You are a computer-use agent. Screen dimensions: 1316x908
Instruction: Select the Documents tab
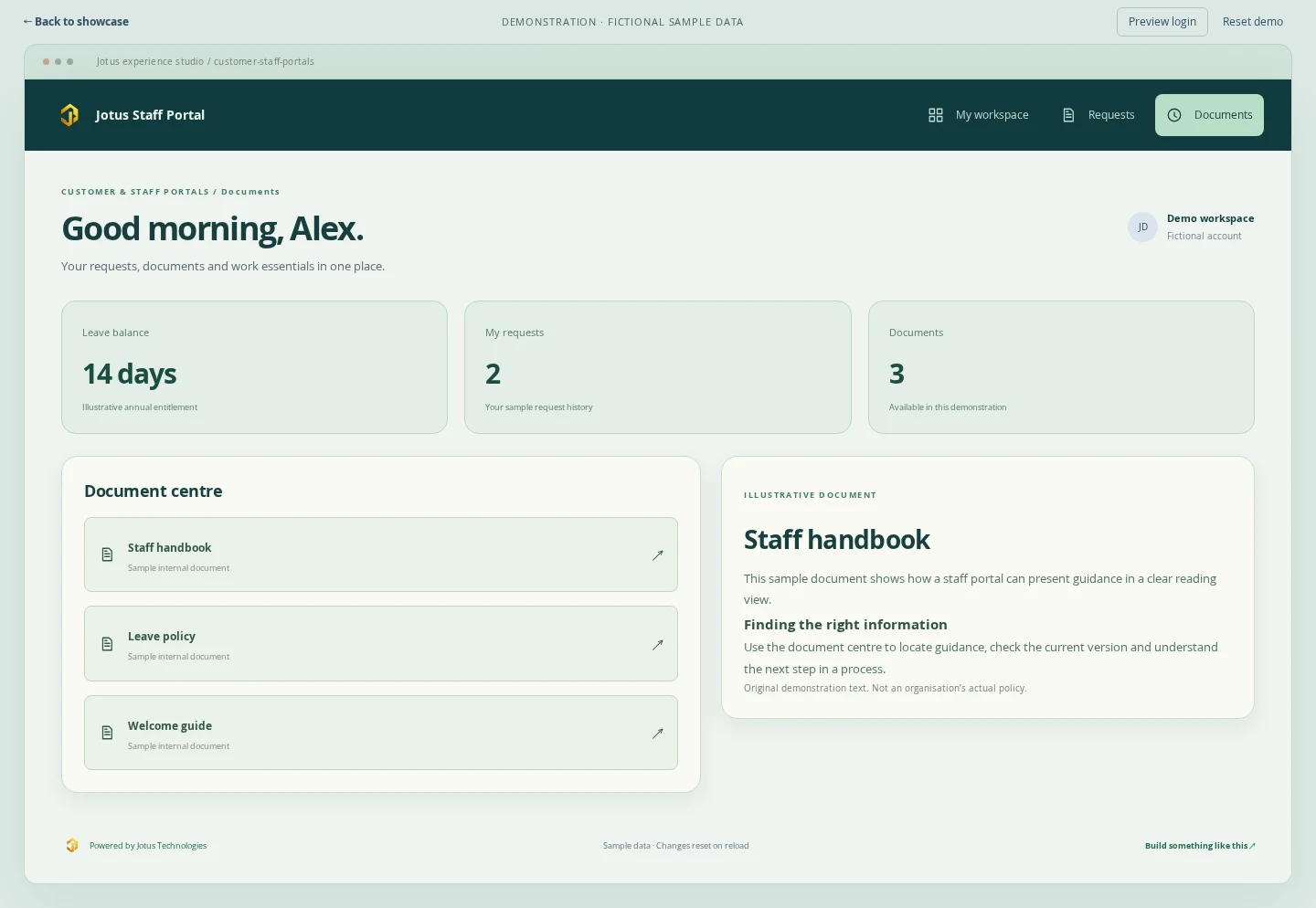coord(1209,115)
